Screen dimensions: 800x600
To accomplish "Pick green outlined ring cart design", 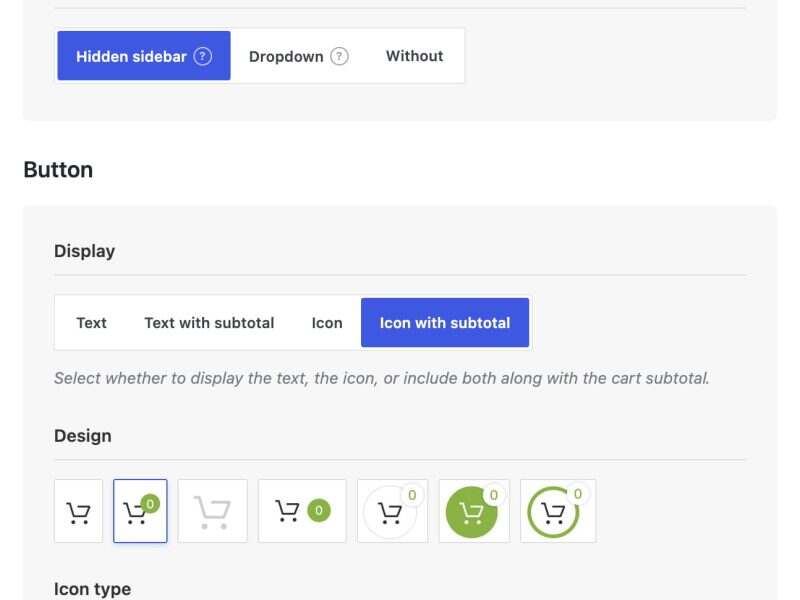I will point(558,511).
